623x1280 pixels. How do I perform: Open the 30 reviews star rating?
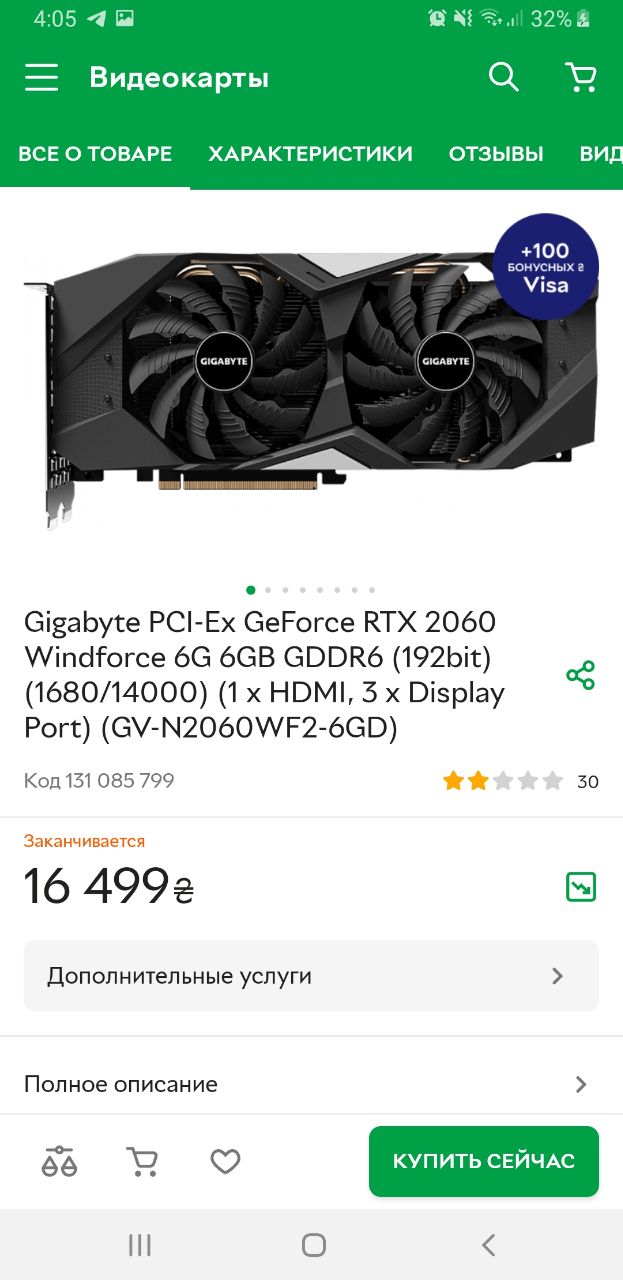[520, 781]
